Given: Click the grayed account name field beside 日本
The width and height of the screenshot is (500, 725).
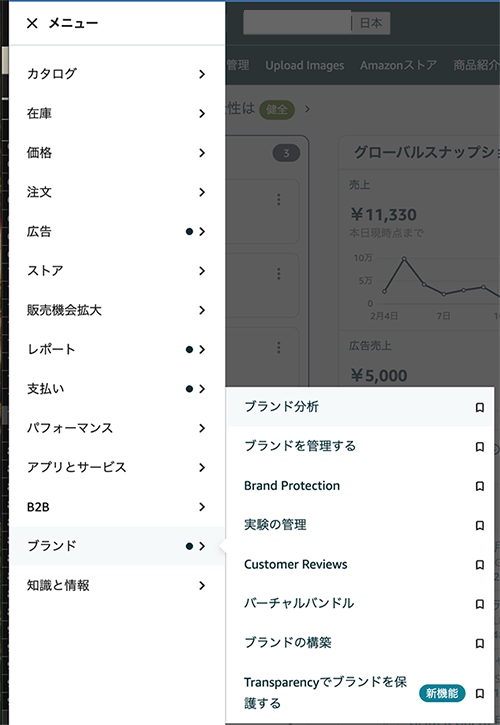Looking at the screenshot, I should (297, 23).
